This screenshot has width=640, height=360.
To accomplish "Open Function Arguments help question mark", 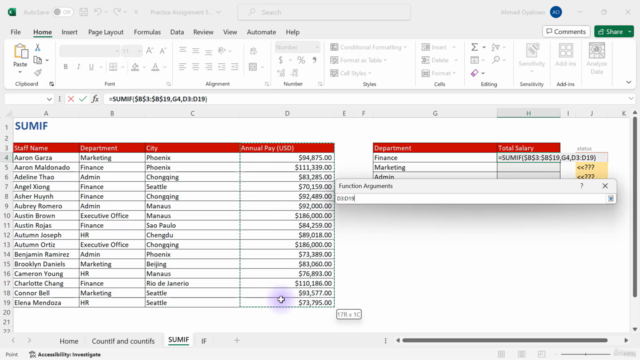I will tap(582, 186).
